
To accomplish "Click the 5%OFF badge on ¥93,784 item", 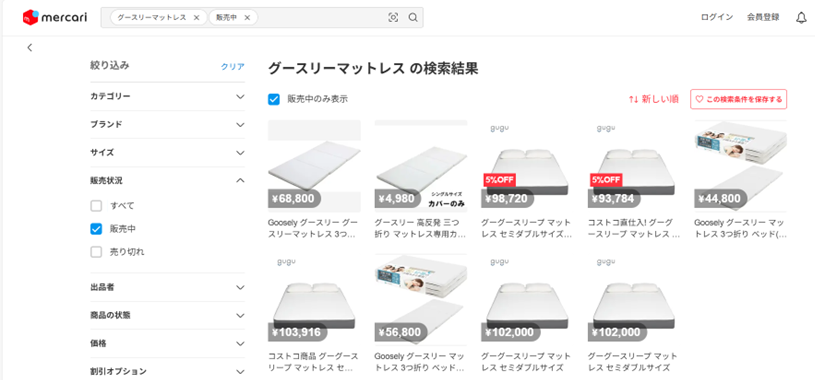I will click(x=607, y=180).
